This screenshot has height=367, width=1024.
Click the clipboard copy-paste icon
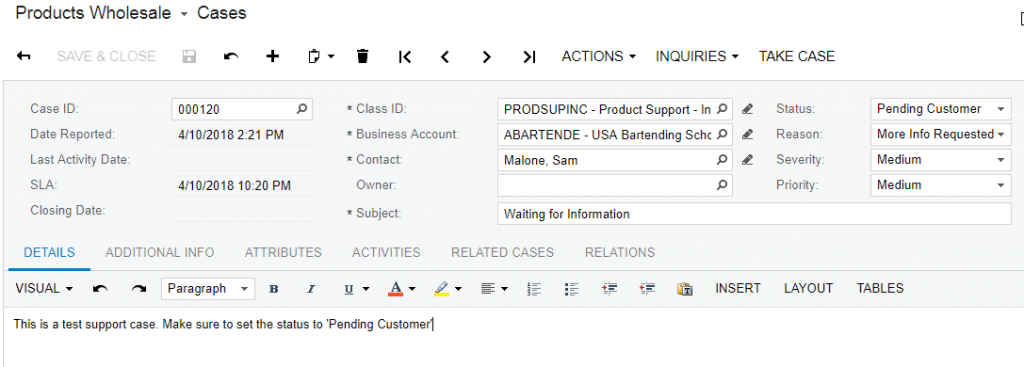click(x=314, y=57)
